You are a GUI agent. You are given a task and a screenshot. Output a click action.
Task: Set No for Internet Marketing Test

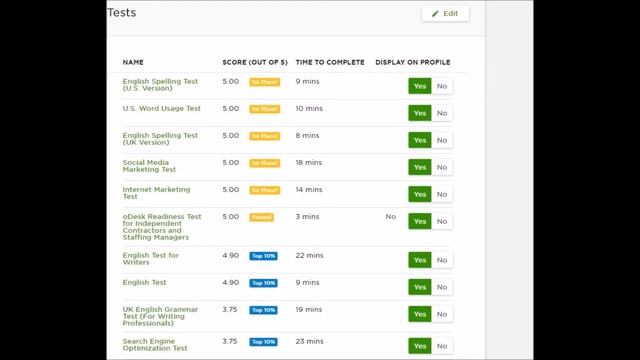click(x=442, y=194)
